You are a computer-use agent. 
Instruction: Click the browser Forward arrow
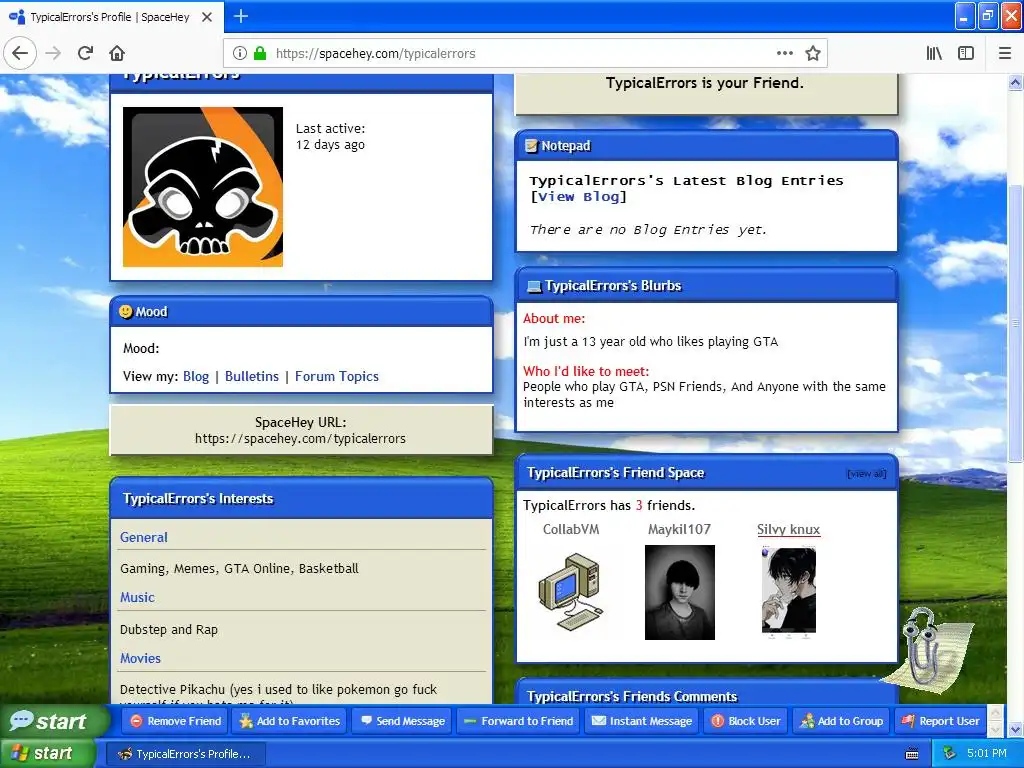pyautogui.click(x=53, y=53)
